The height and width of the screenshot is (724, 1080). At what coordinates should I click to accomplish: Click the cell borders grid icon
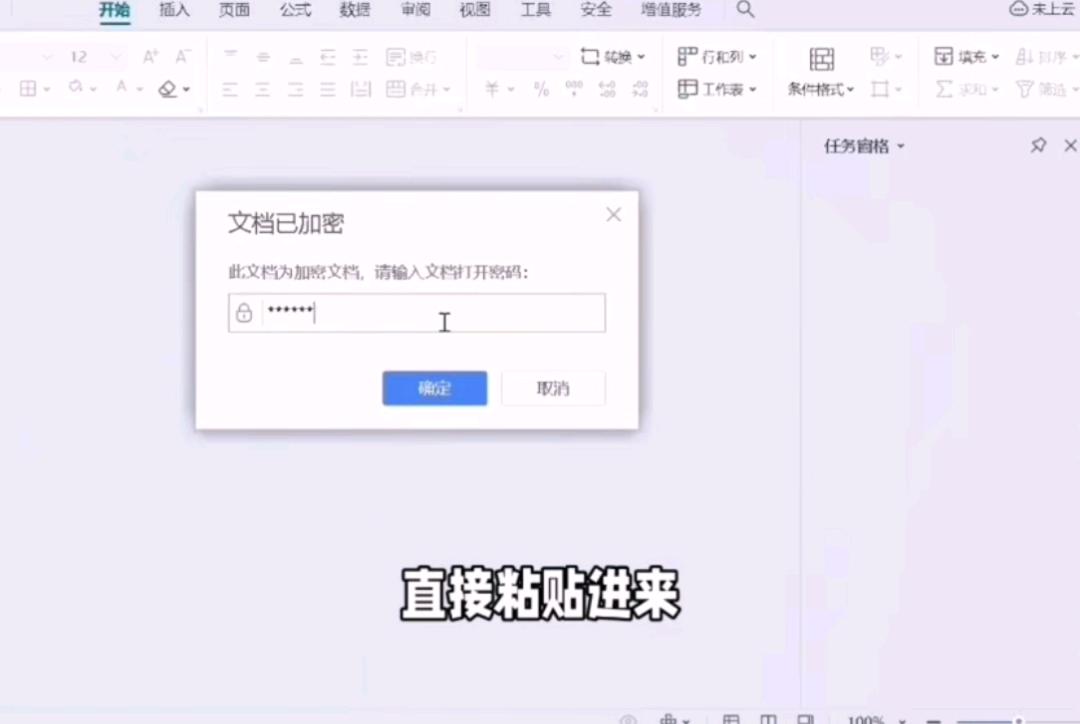tap(28, 89)
